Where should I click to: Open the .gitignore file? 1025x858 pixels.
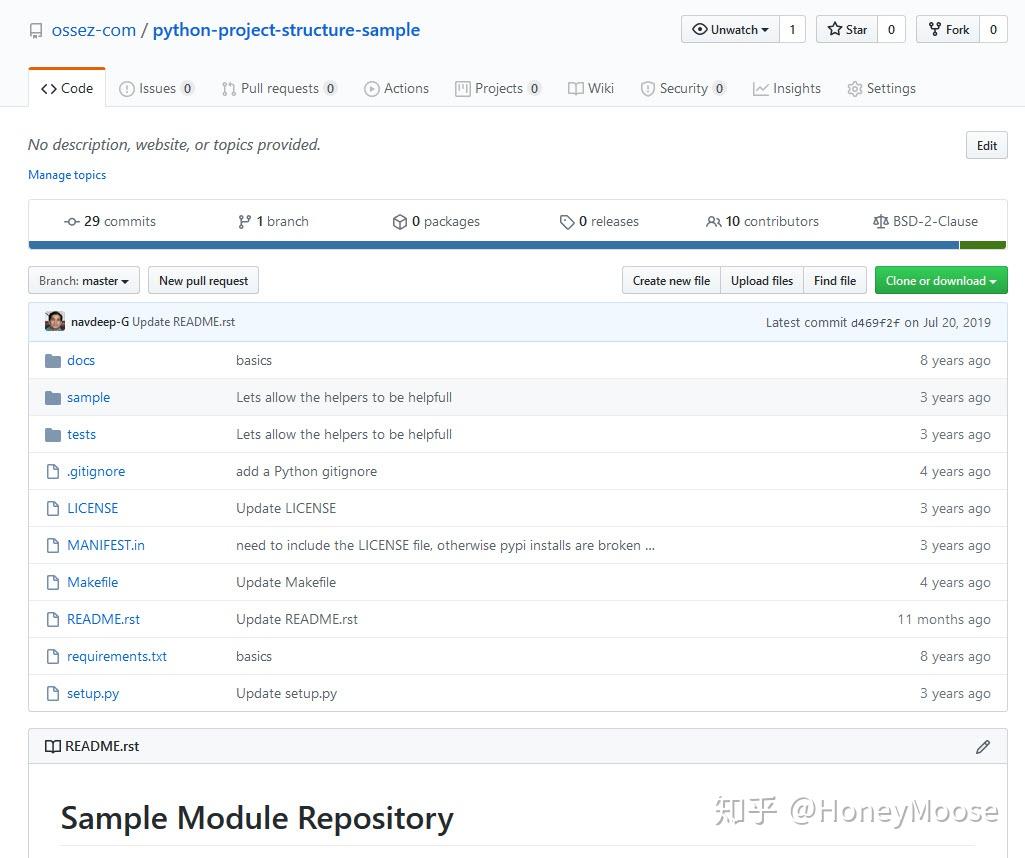pyautogui.click(x=96, y=472)
